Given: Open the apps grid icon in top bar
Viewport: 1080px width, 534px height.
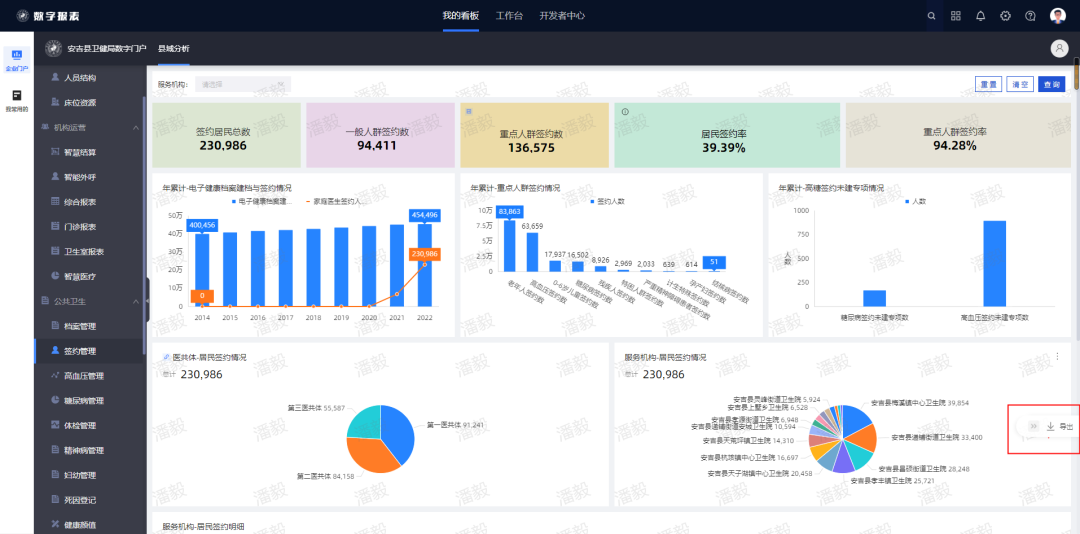Looking at the screenshot, I should tap(956, 16).
